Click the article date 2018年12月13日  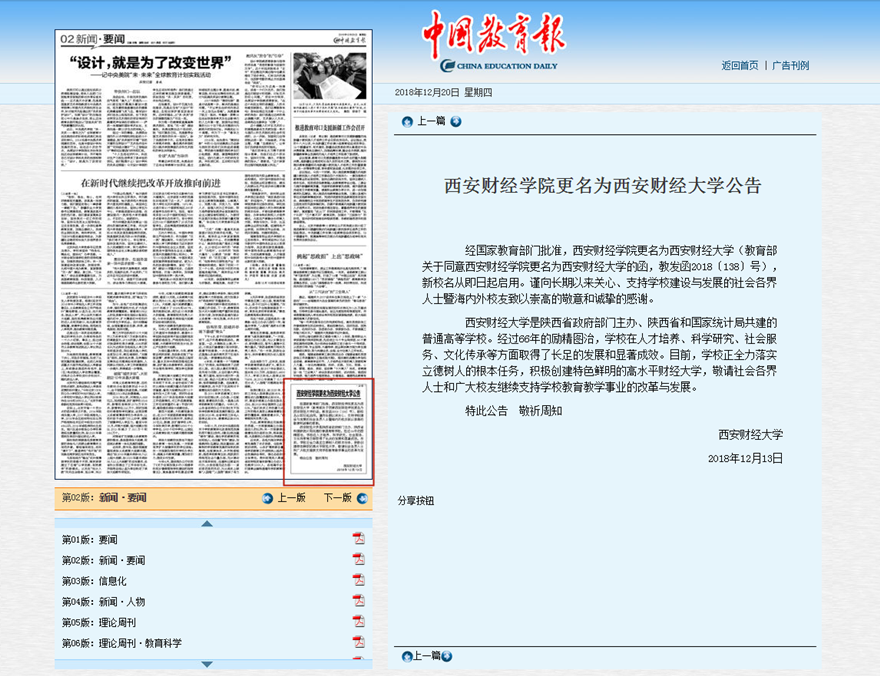pos(745,458)
